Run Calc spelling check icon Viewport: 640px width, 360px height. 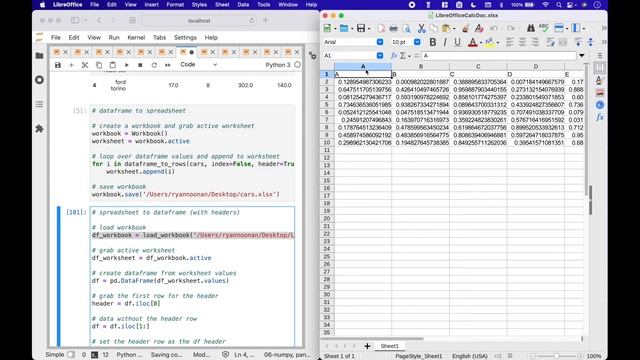pos(544,28)
